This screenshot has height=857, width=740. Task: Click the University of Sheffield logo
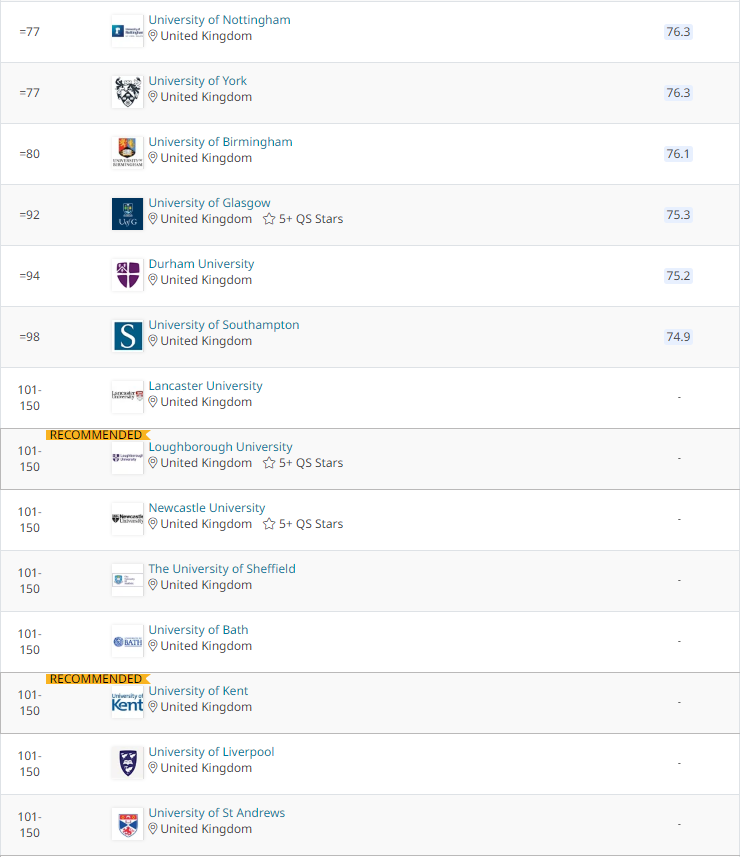coord(127,580)
